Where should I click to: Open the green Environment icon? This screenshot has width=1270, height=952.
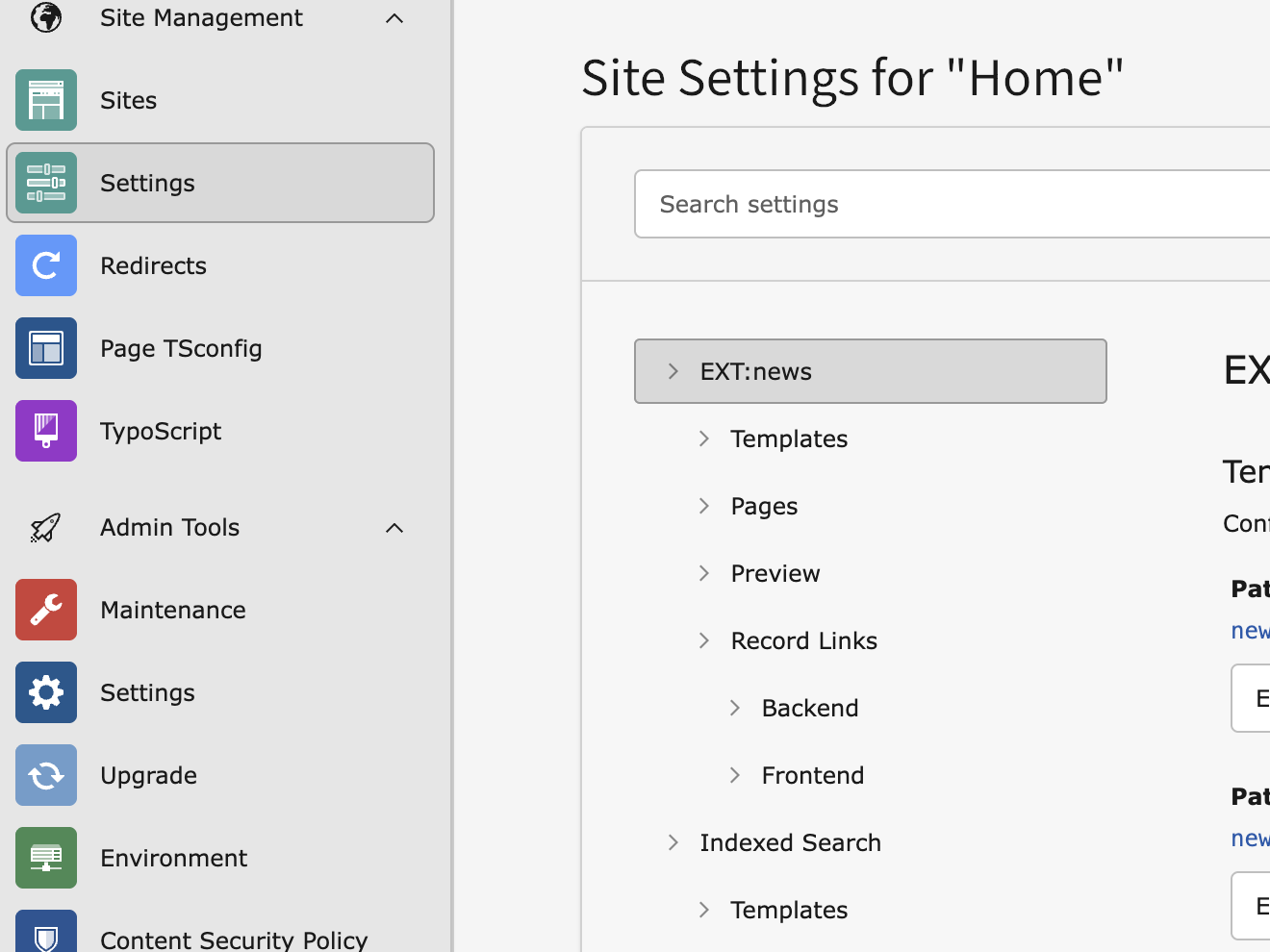click(46, 858)
